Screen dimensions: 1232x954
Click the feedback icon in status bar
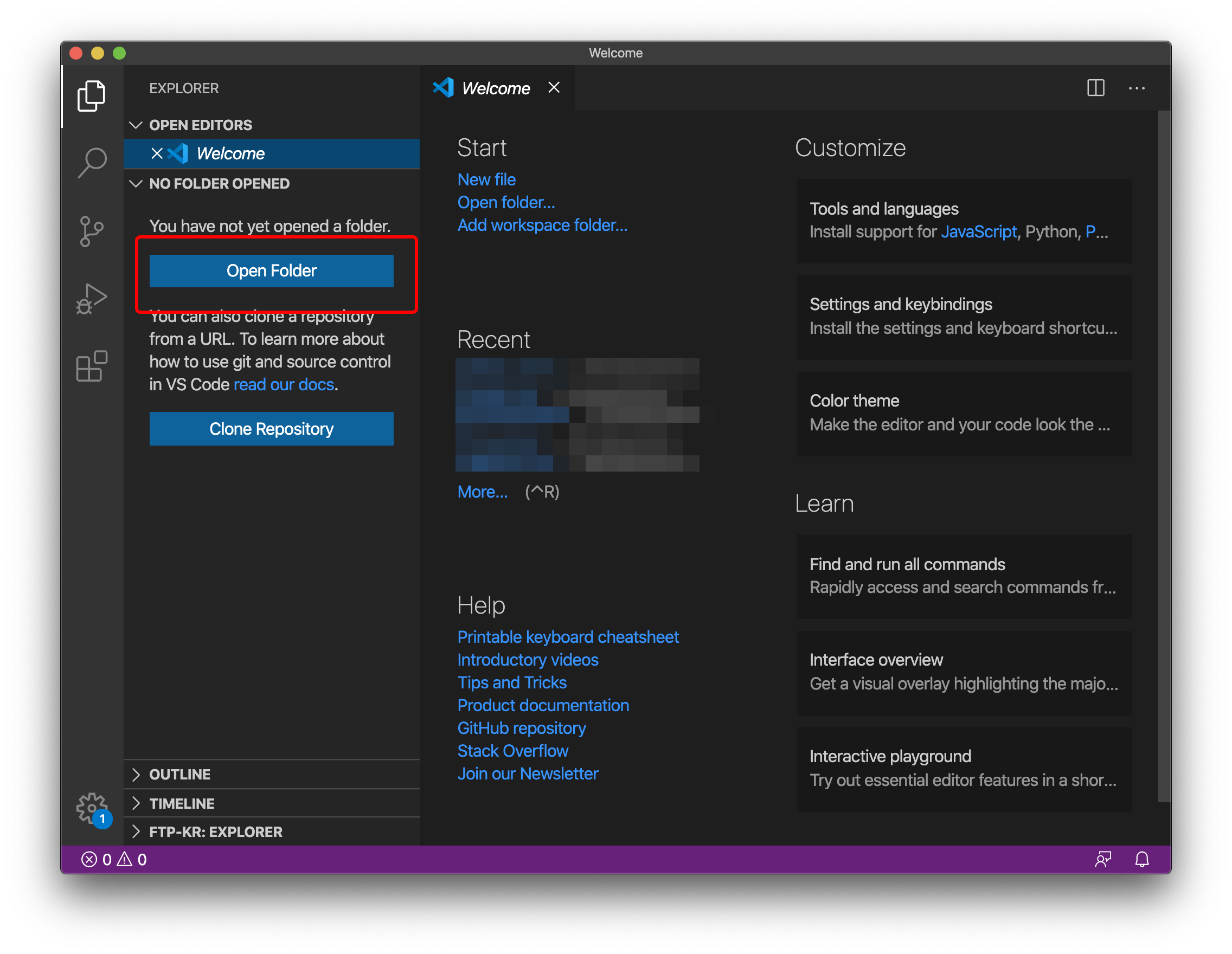1103,859
